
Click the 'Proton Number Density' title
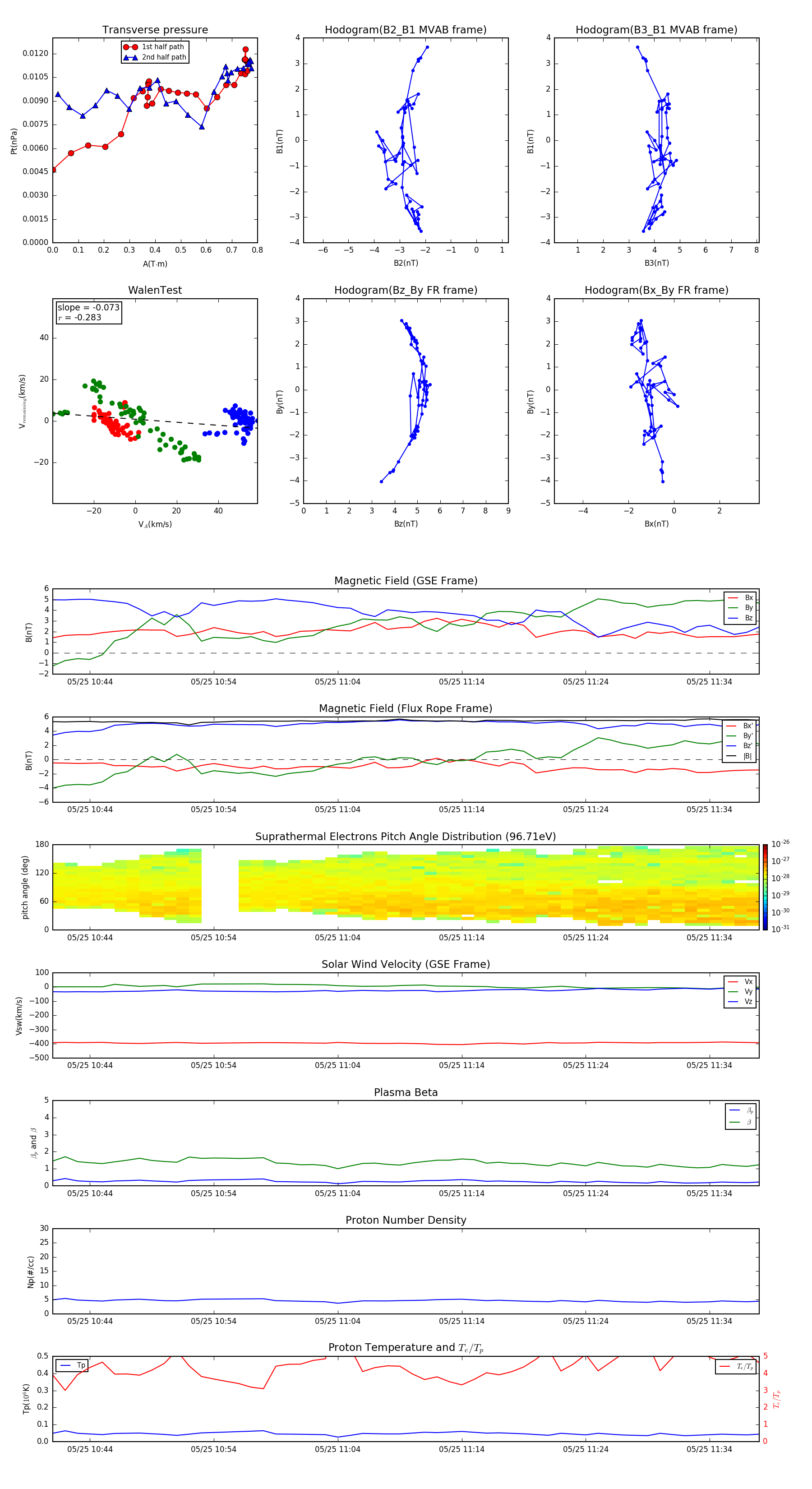(406, 1220)
